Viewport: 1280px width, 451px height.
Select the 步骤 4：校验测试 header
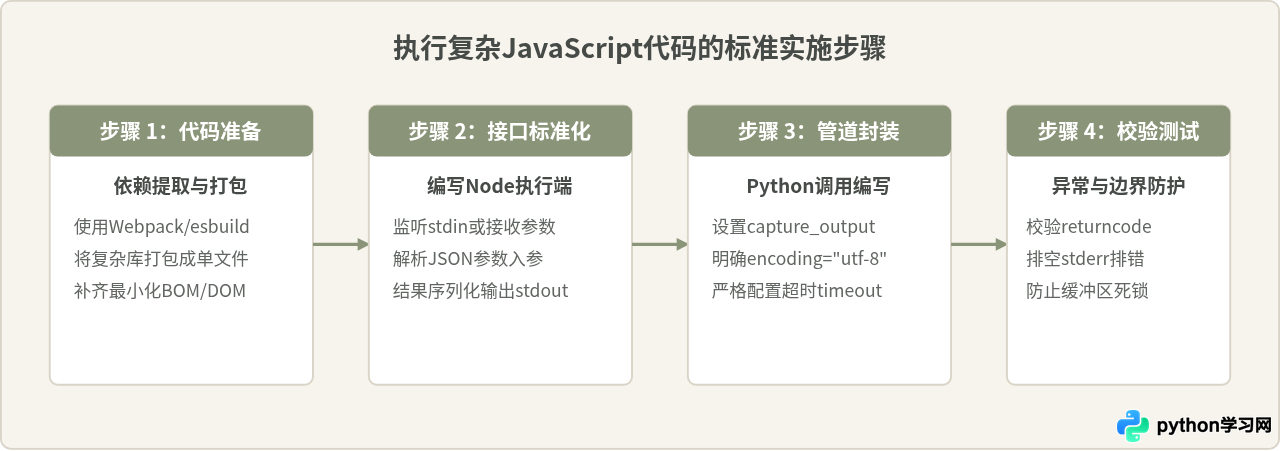click(1118, 131)
